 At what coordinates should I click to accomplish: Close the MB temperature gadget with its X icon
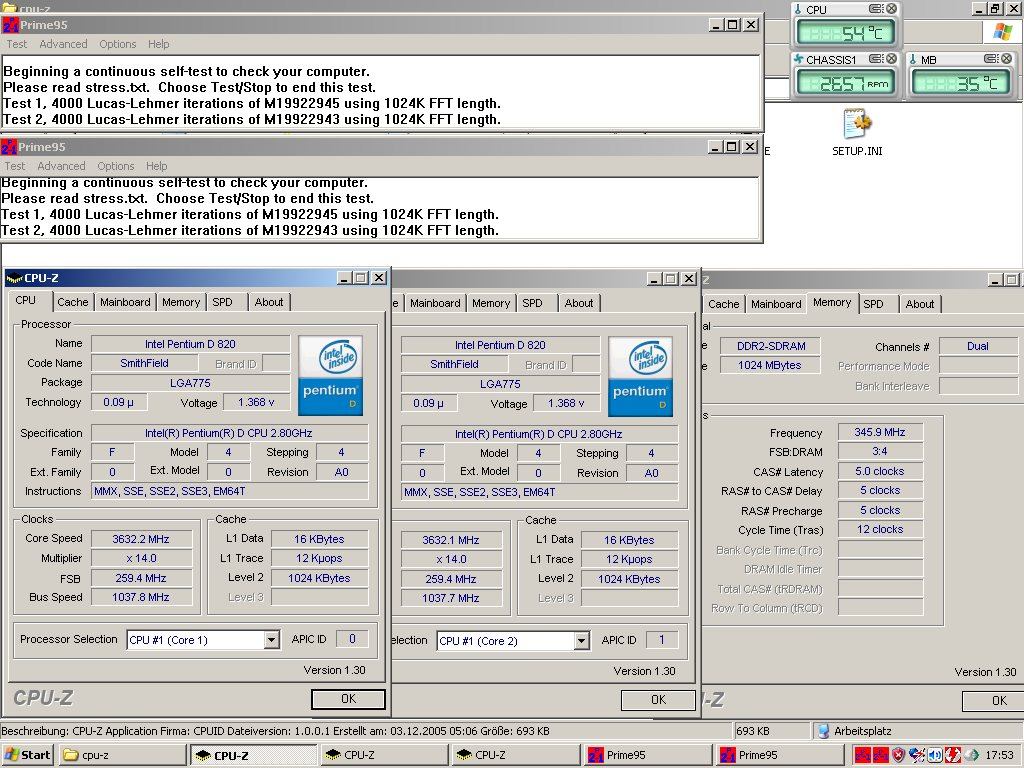tap(1006, 59)
